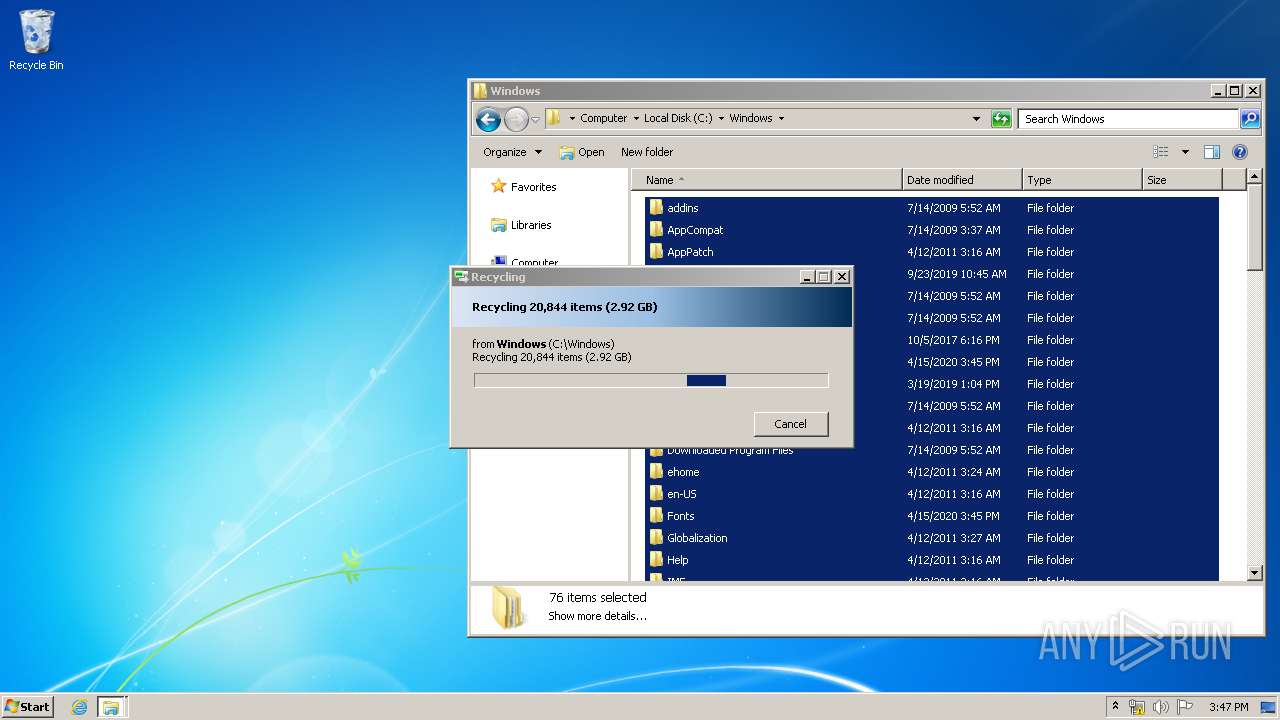Open recent pages dropdown arrow
The width and height of the screenshot is (1280, 720).
pos(535,120)
